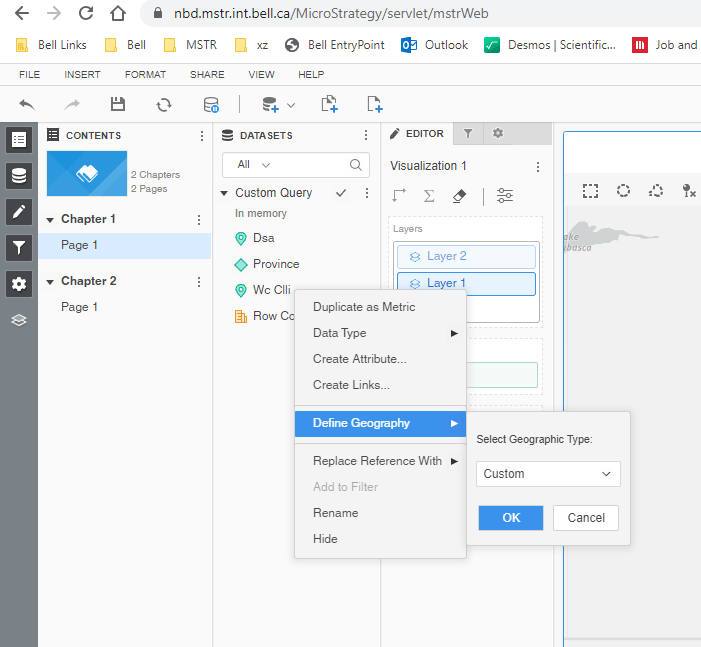Image resolution: width=701 pixels, height=647 pixels.
Task: Open the All filter dropdown in Datasets
Action: pyautogui.click(x=254, y=165)
